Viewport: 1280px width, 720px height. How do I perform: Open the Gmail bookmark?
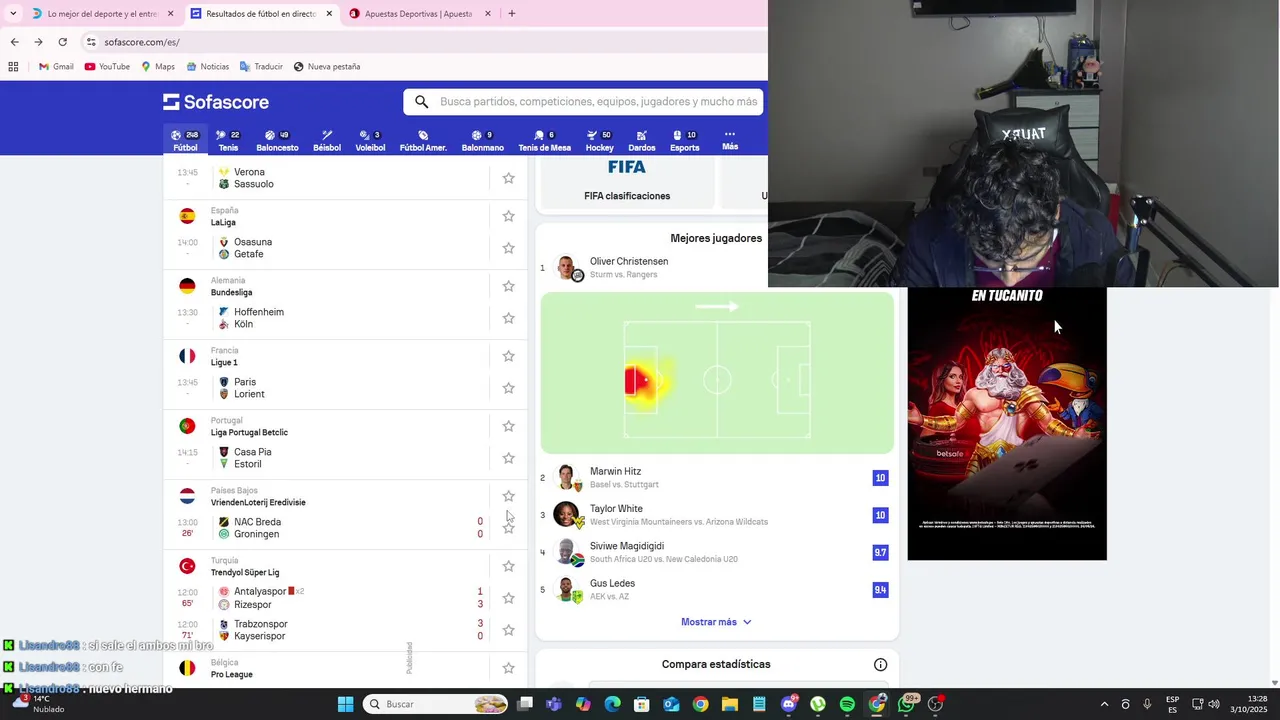tap(56, 67)
